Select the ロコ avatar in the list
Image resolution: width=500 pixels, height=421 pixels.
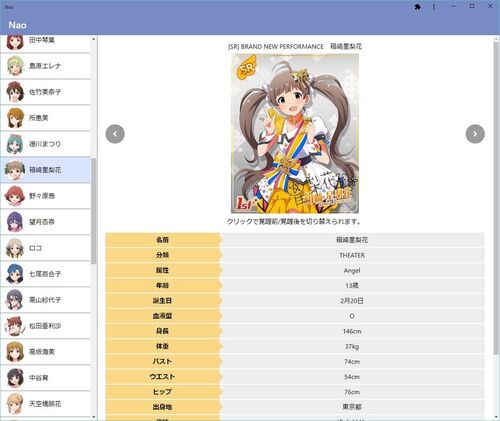click(x=15, y=248)
